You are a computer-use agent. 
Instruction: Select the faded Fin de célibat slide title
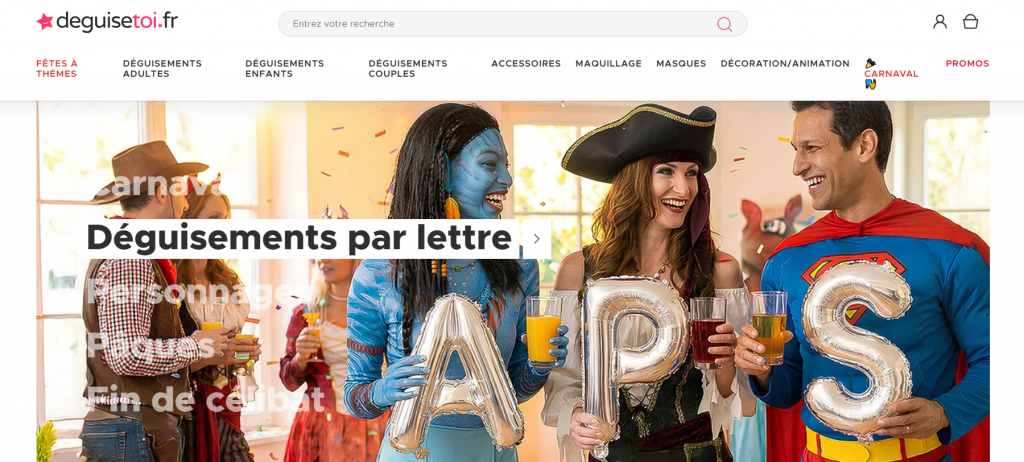coord(205,398)
